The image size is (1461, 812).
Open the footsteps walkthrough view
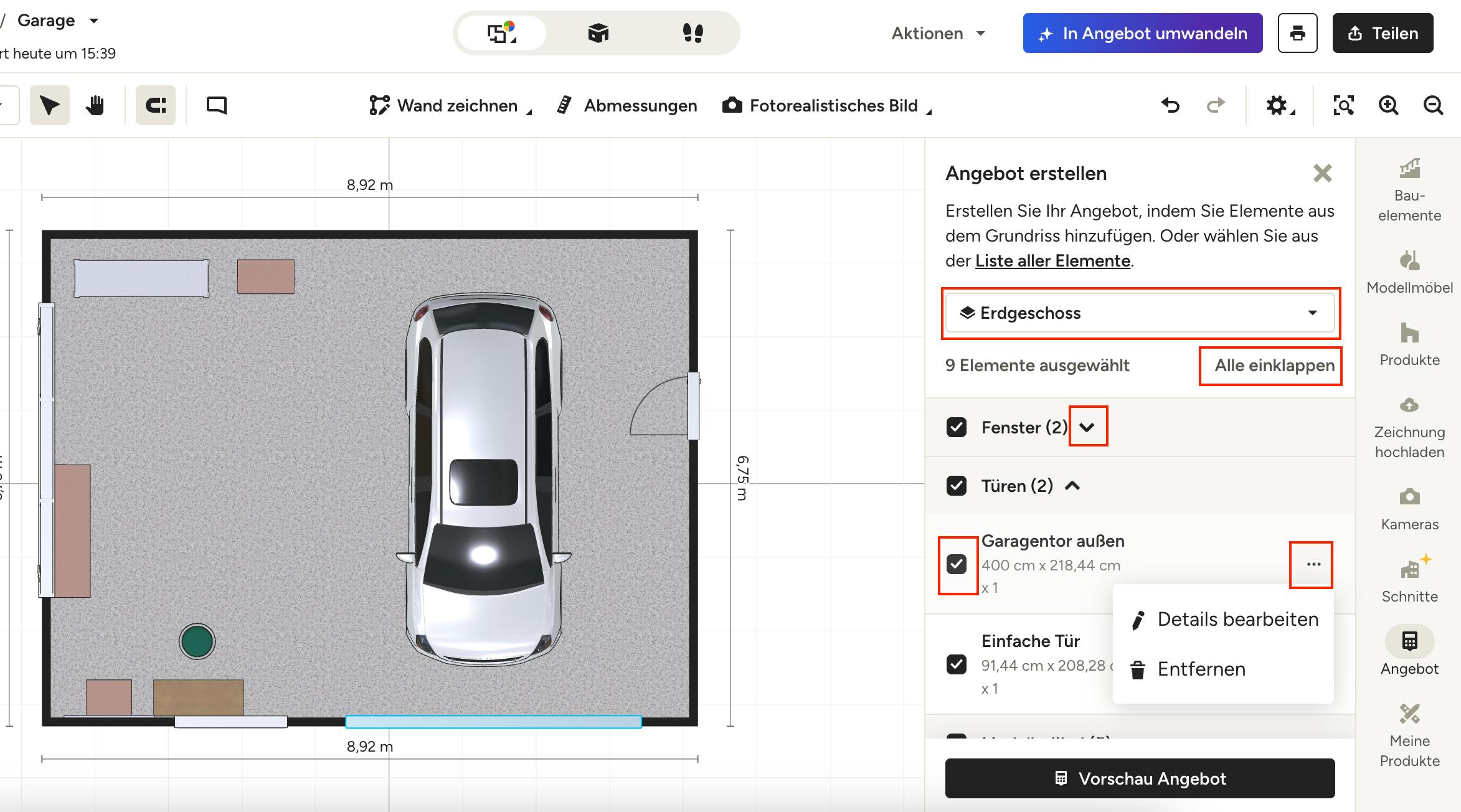pyautogui.click(x=693, y=33)
